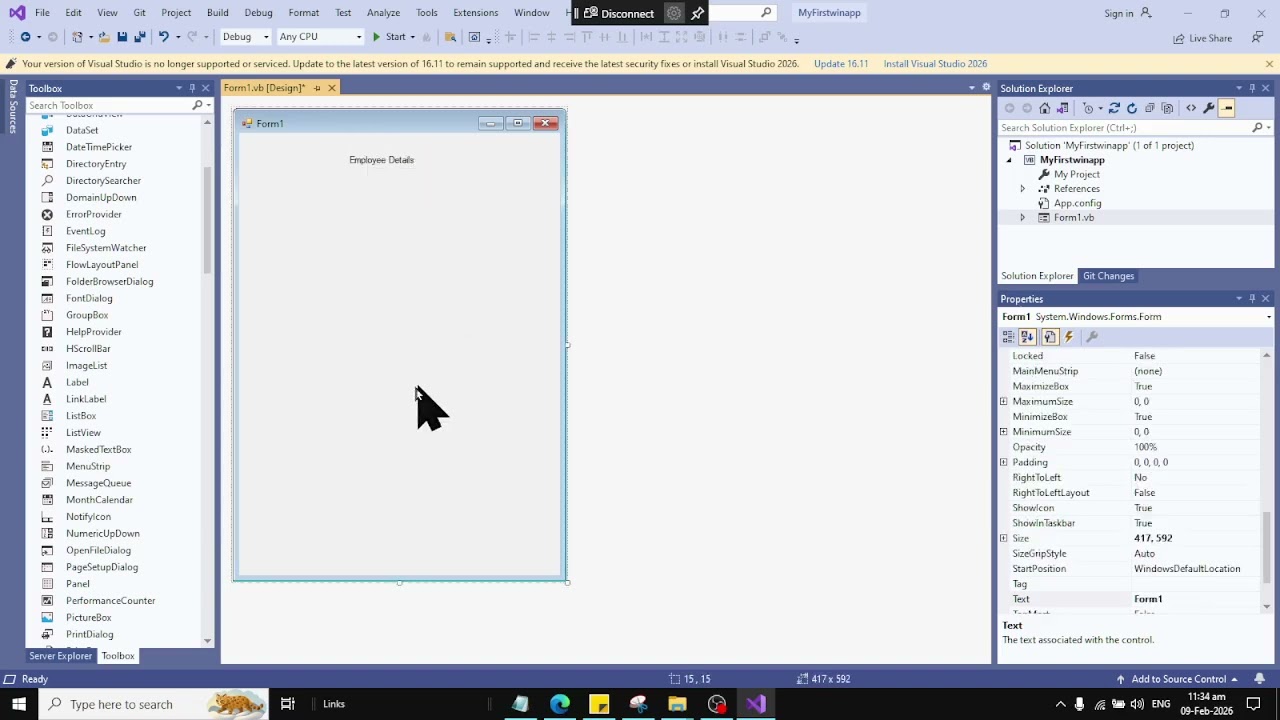Image resolution: width=1280 pixels, height=720 pixels.
Task: Expand the Form1.vb node
Action: 1022,218
